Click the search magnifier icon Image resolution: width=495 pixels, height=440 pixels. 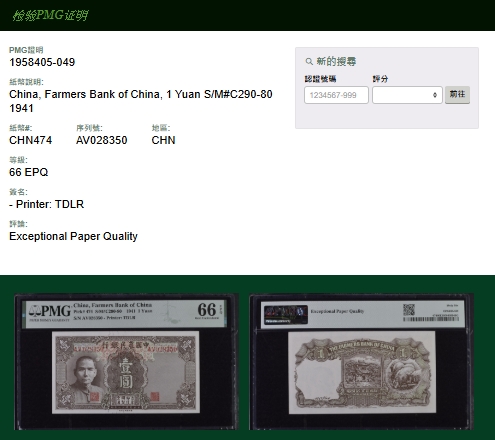click(309, 62)
